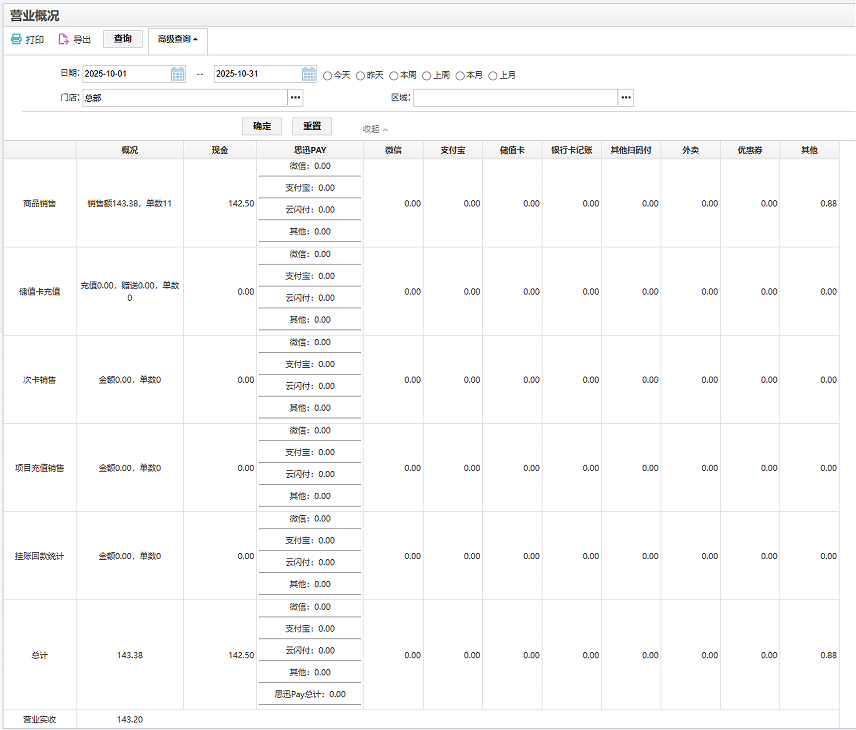Select the 本周 (this week) radio option
The image size is (856, 730).
(394, 75)
